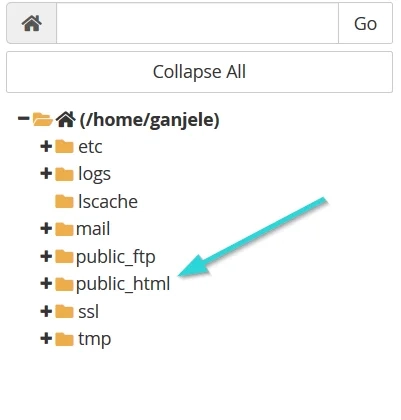Expand the logs folder
Image resolution: width=401 pixels, height=420 pixels.
tap(46, 173)
